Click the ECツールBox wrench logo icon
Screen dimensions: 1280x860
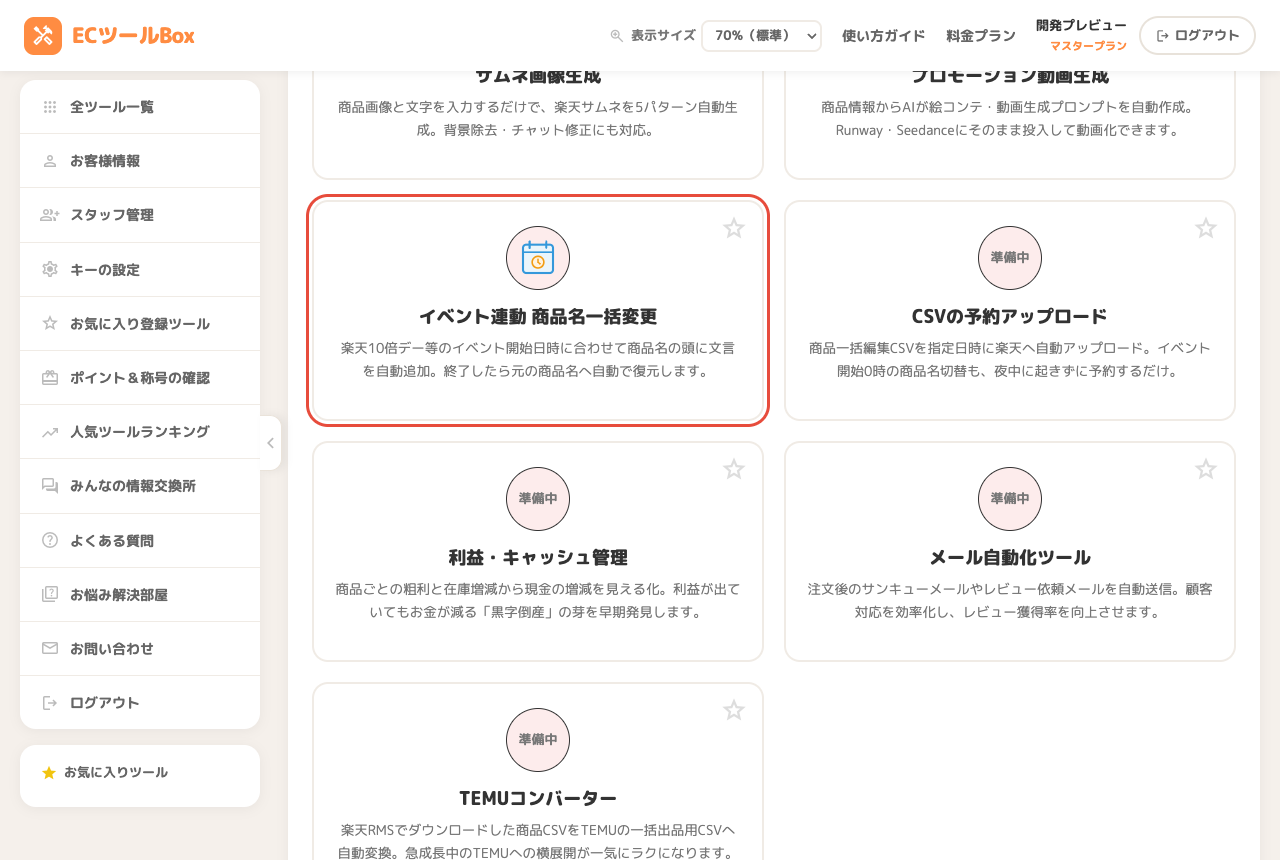pos(43,36)
